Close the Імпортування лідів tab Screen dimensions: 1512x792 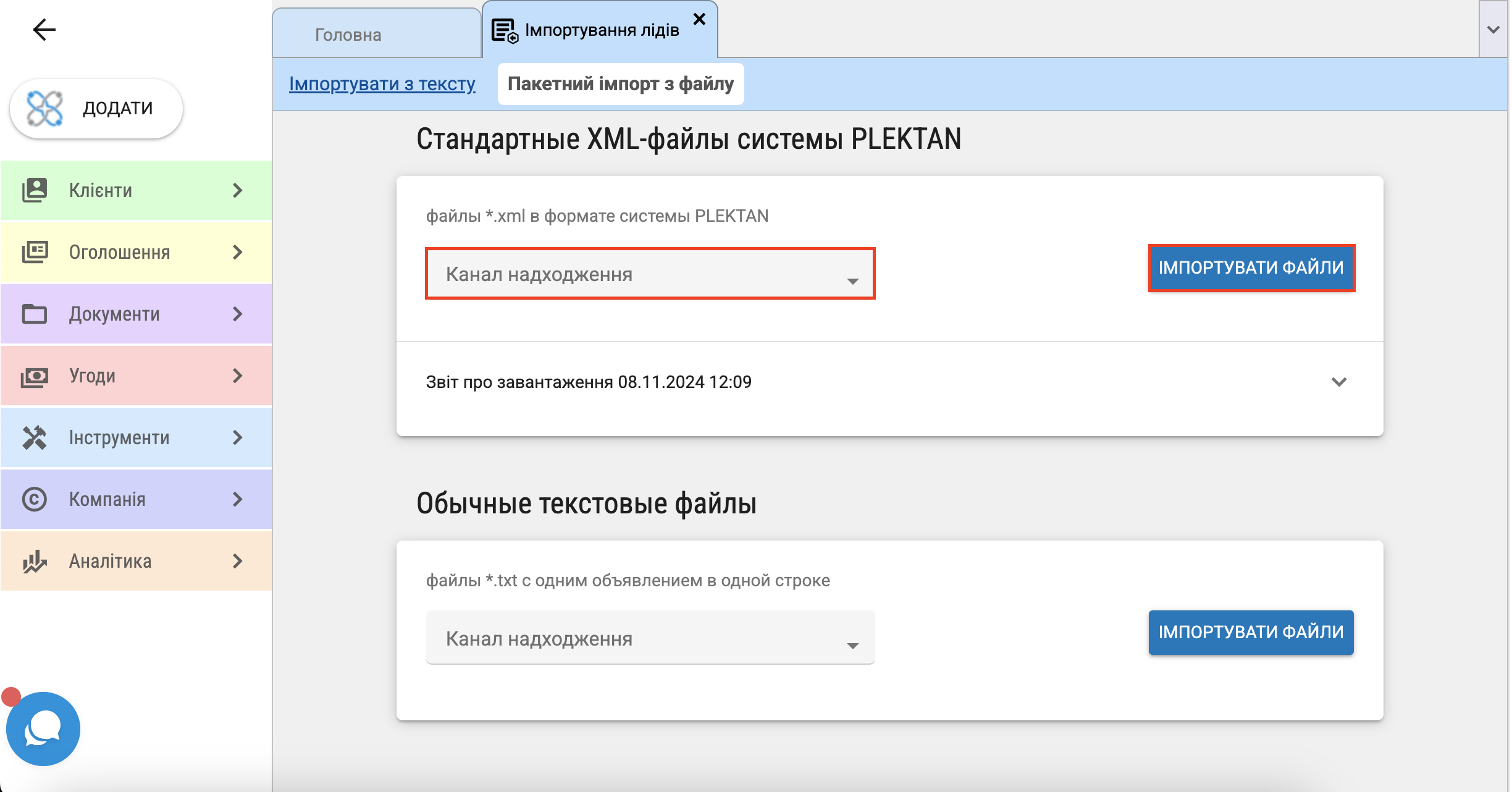699,19
